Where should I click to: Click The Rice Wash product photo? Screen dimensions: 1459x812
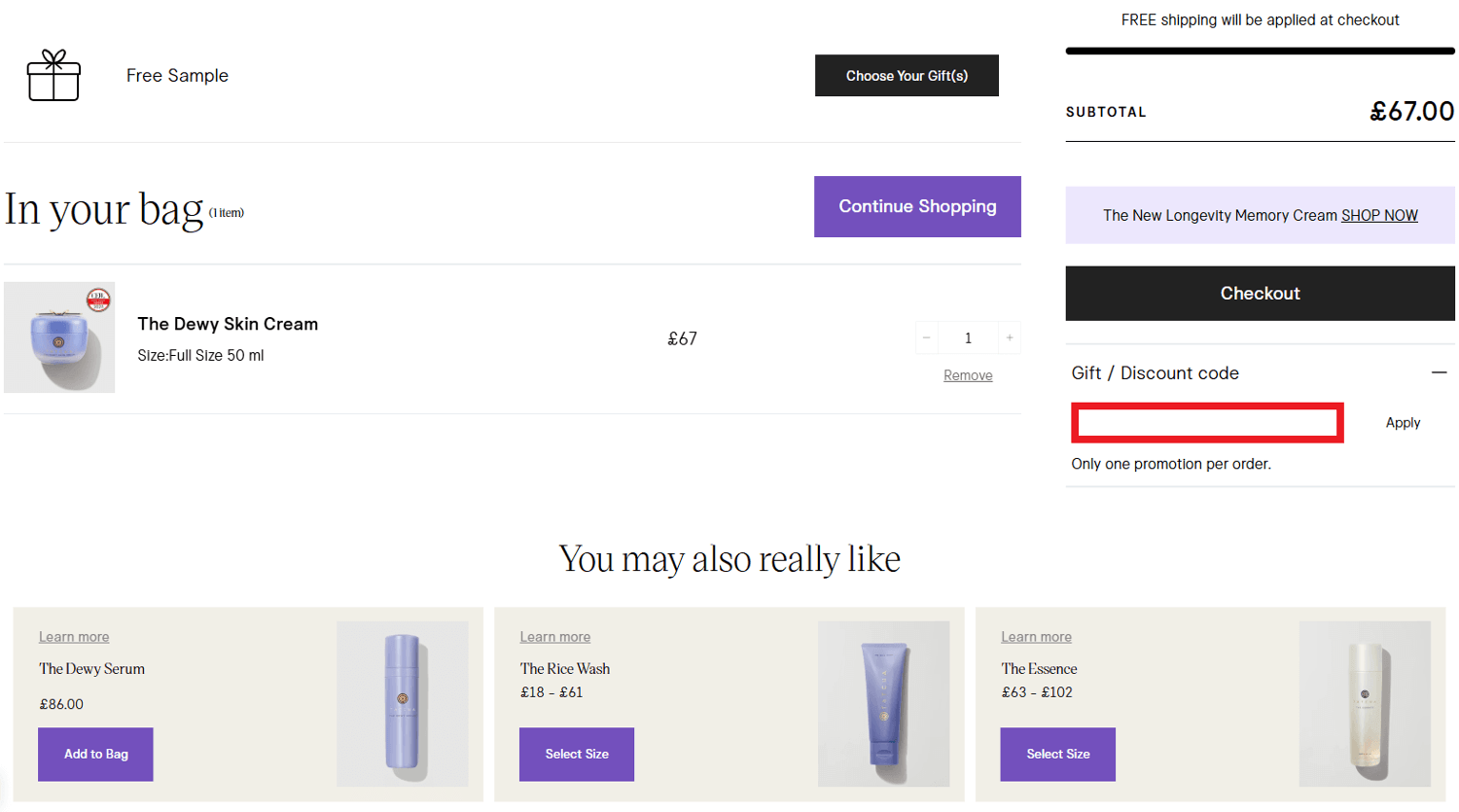[884, 703]
